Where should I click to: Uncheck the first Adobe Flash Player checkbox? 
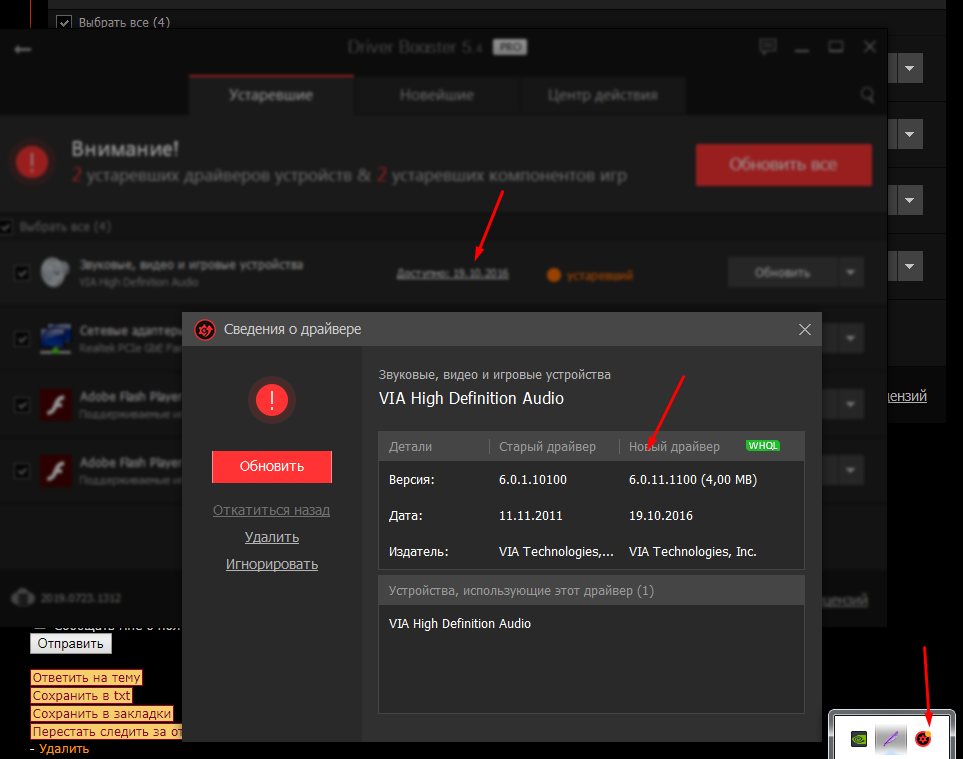coord(22,405)
